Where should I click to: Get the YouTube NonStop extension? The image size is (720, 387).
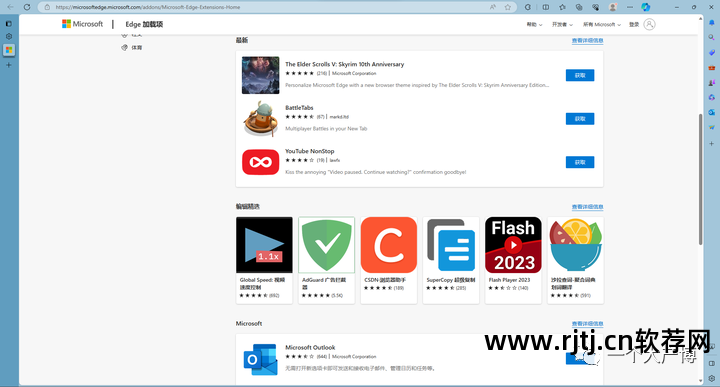[580, 162]
